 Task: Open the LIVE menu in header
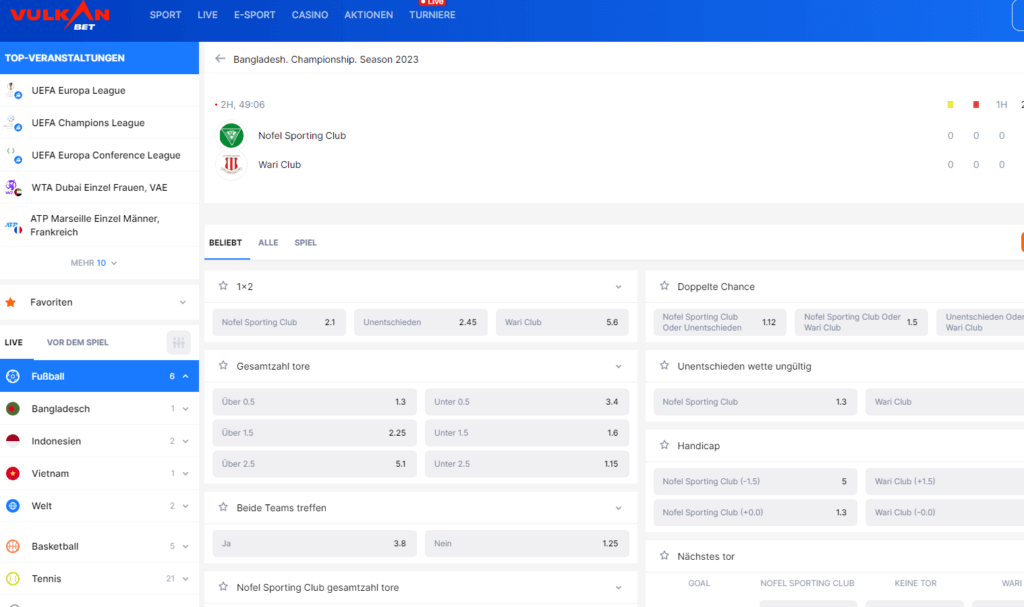click(x=208, y=15)
